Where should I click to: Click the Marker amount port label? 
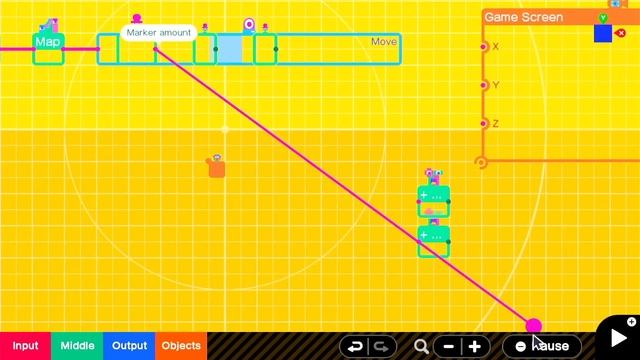[x=158, y=33]
